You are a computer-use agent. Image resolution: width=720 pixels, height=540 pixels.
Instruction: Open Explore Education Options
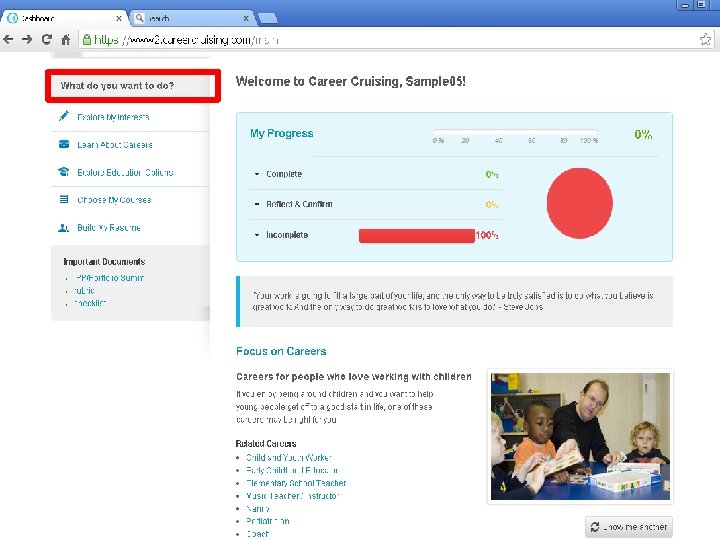point(125,172)
